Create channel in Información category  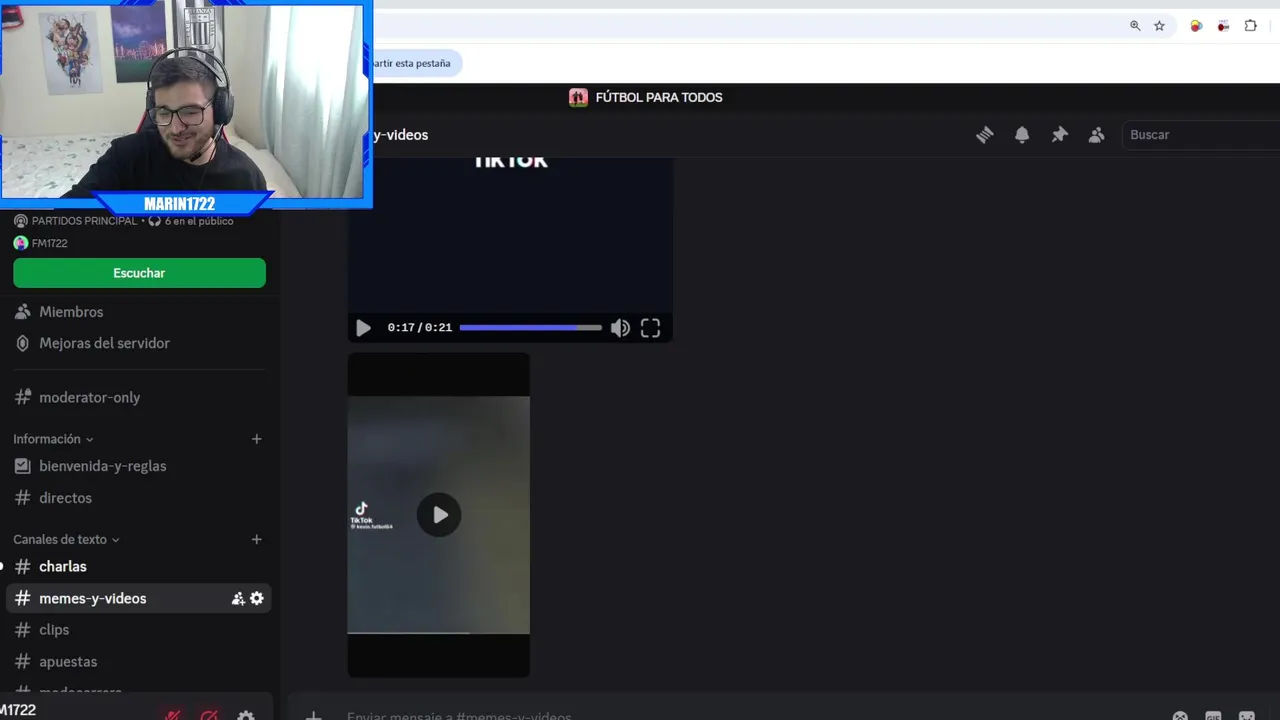coord(257,439)
